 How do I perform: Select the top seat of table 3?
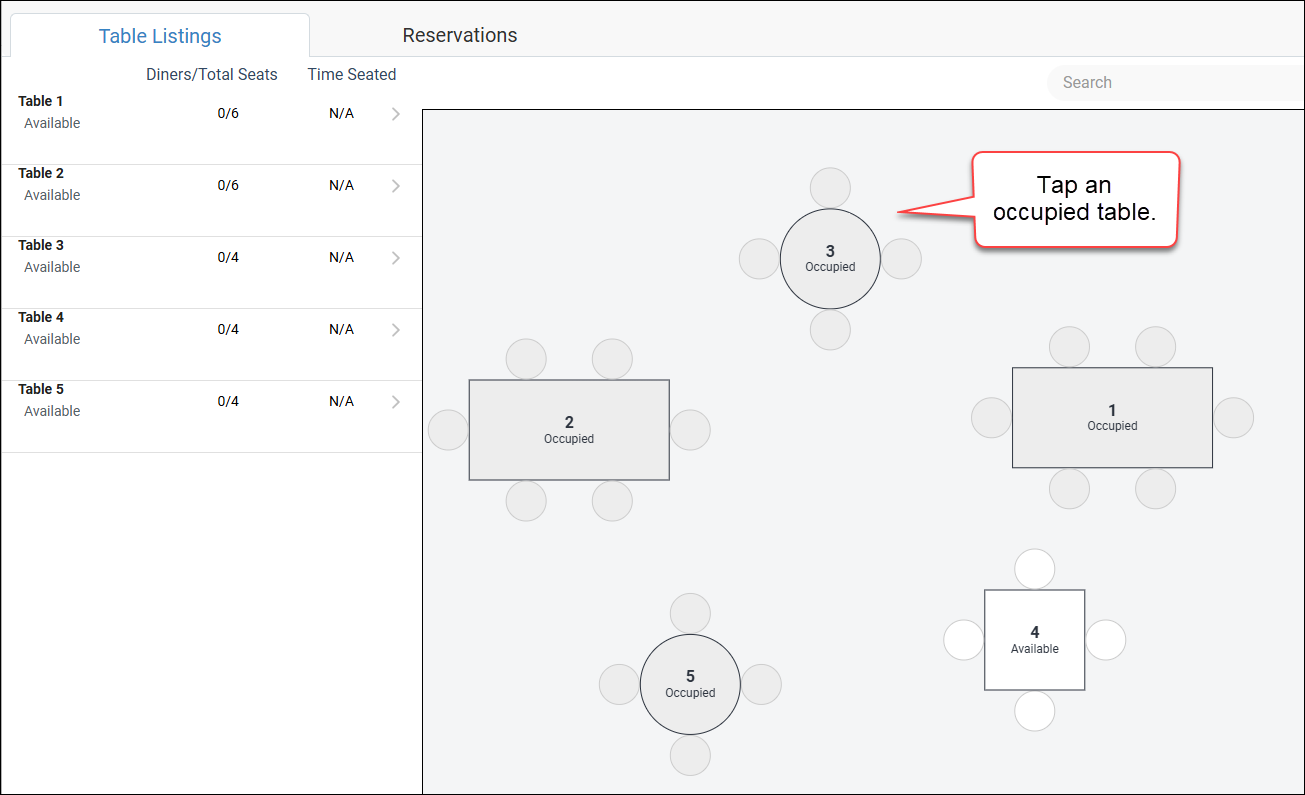coord(830,188)
